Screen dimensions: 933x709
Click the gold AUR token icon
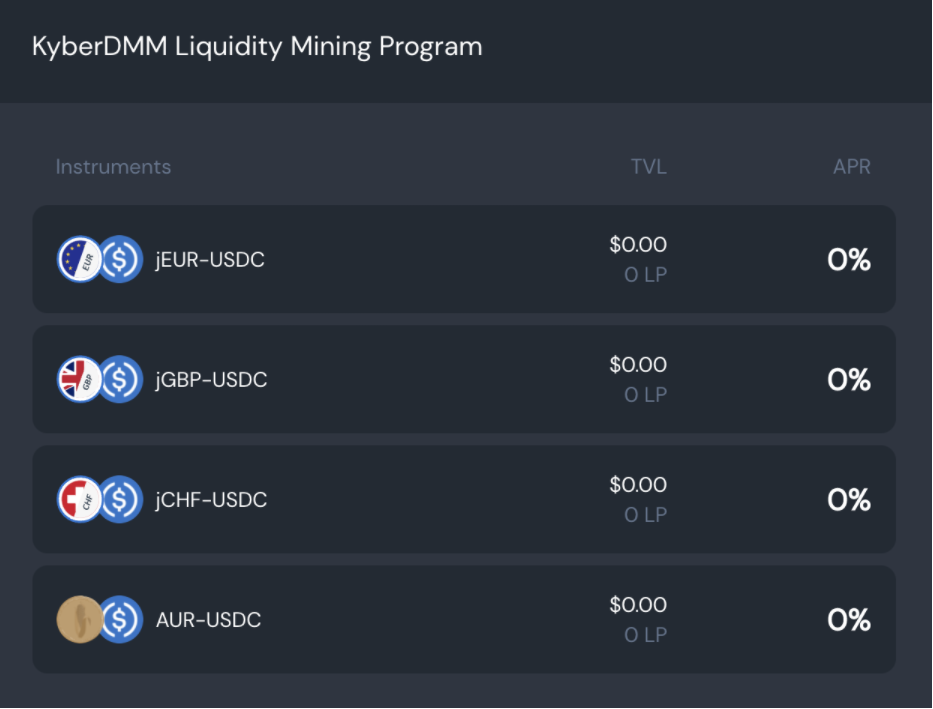[x=78, y=620]
